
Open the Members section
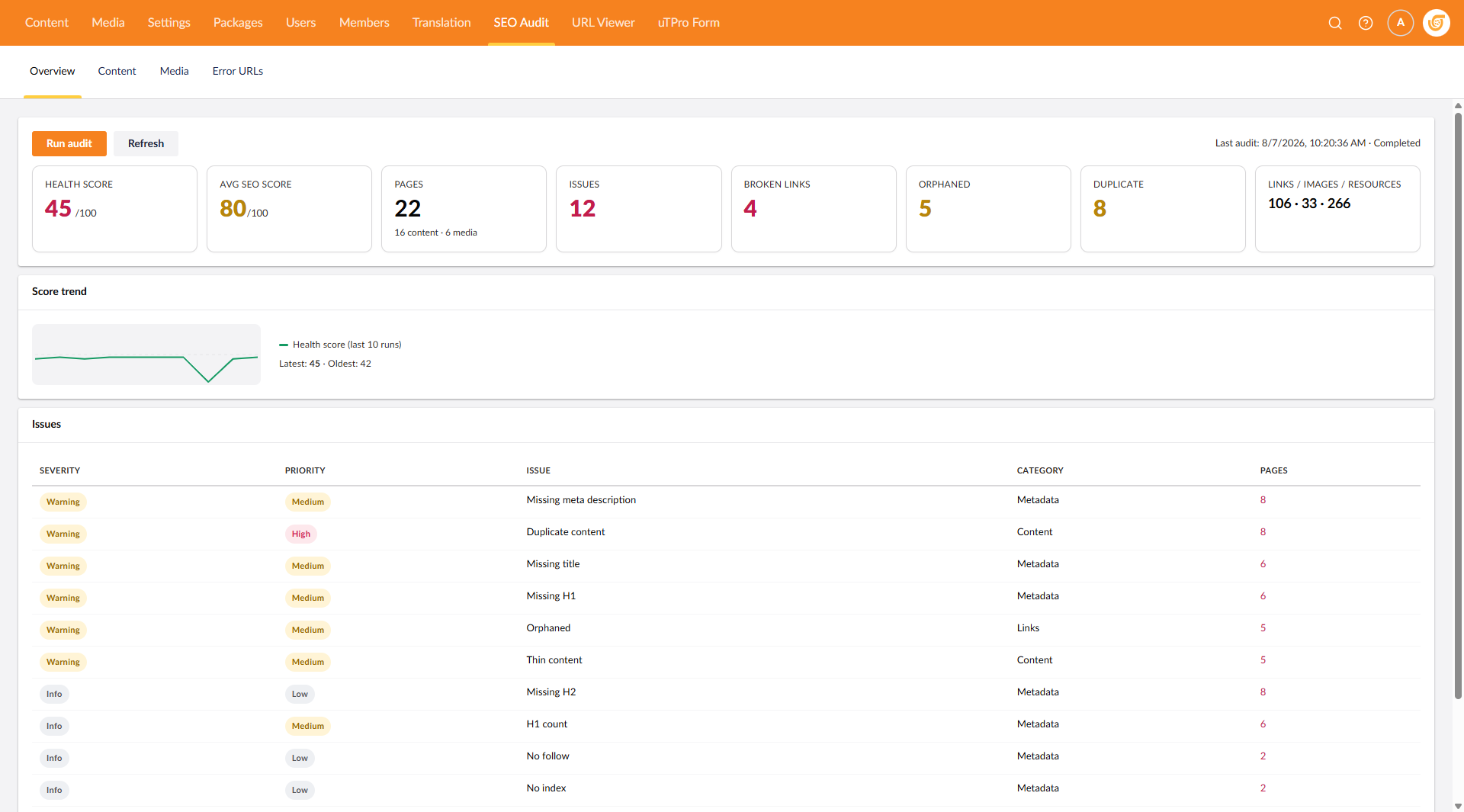click(364, 23)
